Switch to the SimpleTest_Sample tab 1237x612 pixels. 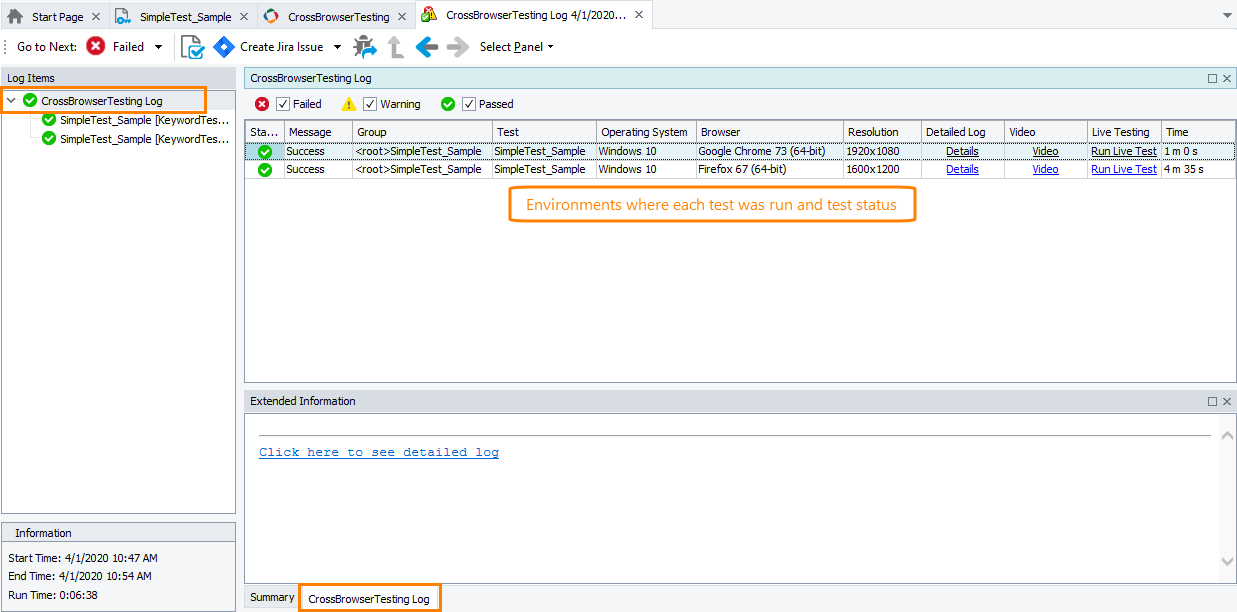click(185, 17)
